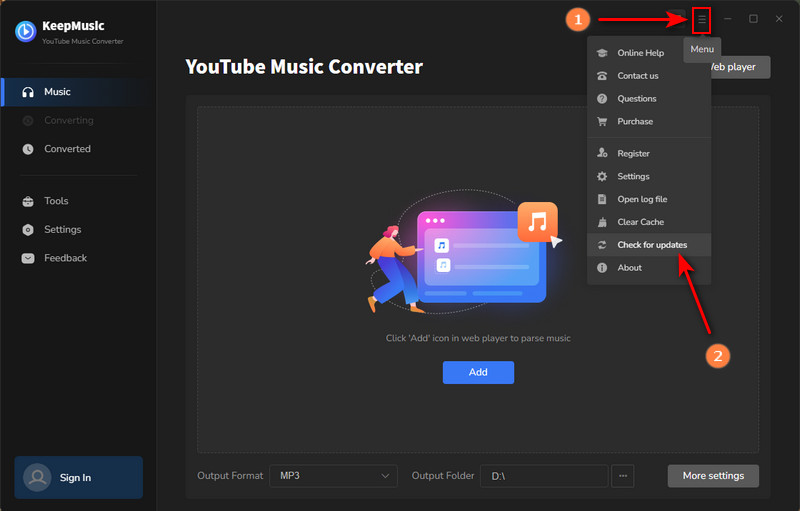
Task: Open the Output Format MP3 dropdown
Action: [333, 476]
